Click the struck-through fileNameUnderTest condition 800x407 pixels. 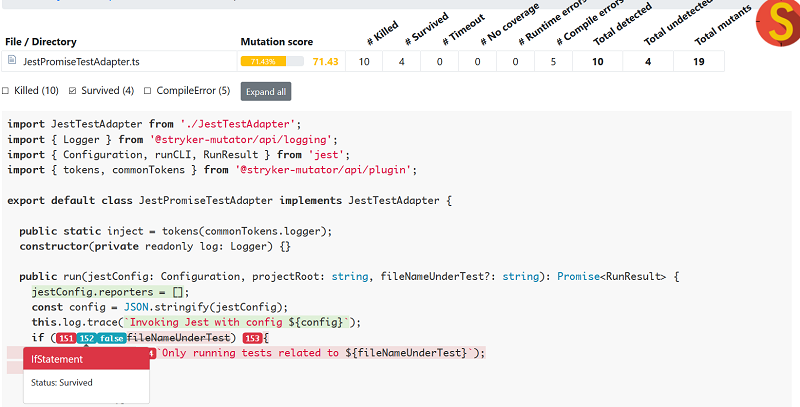point(179,338)
